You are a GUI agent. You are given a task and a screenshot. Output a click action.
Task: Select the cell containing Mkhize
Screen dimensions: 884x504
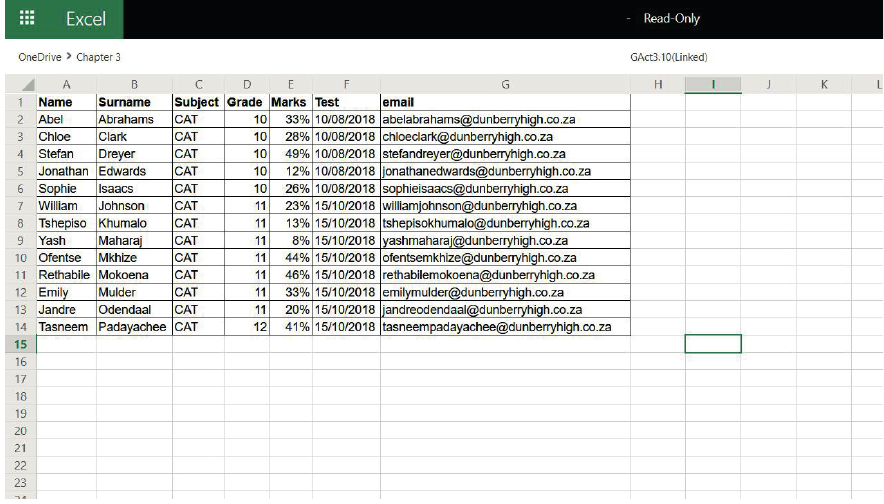[134, 258]
